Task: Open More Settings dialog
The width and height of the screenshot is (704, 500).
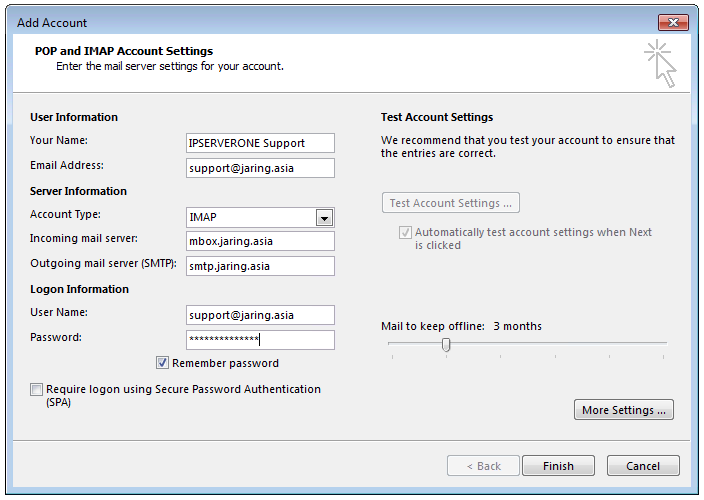Action: click(x=624, y=410)
